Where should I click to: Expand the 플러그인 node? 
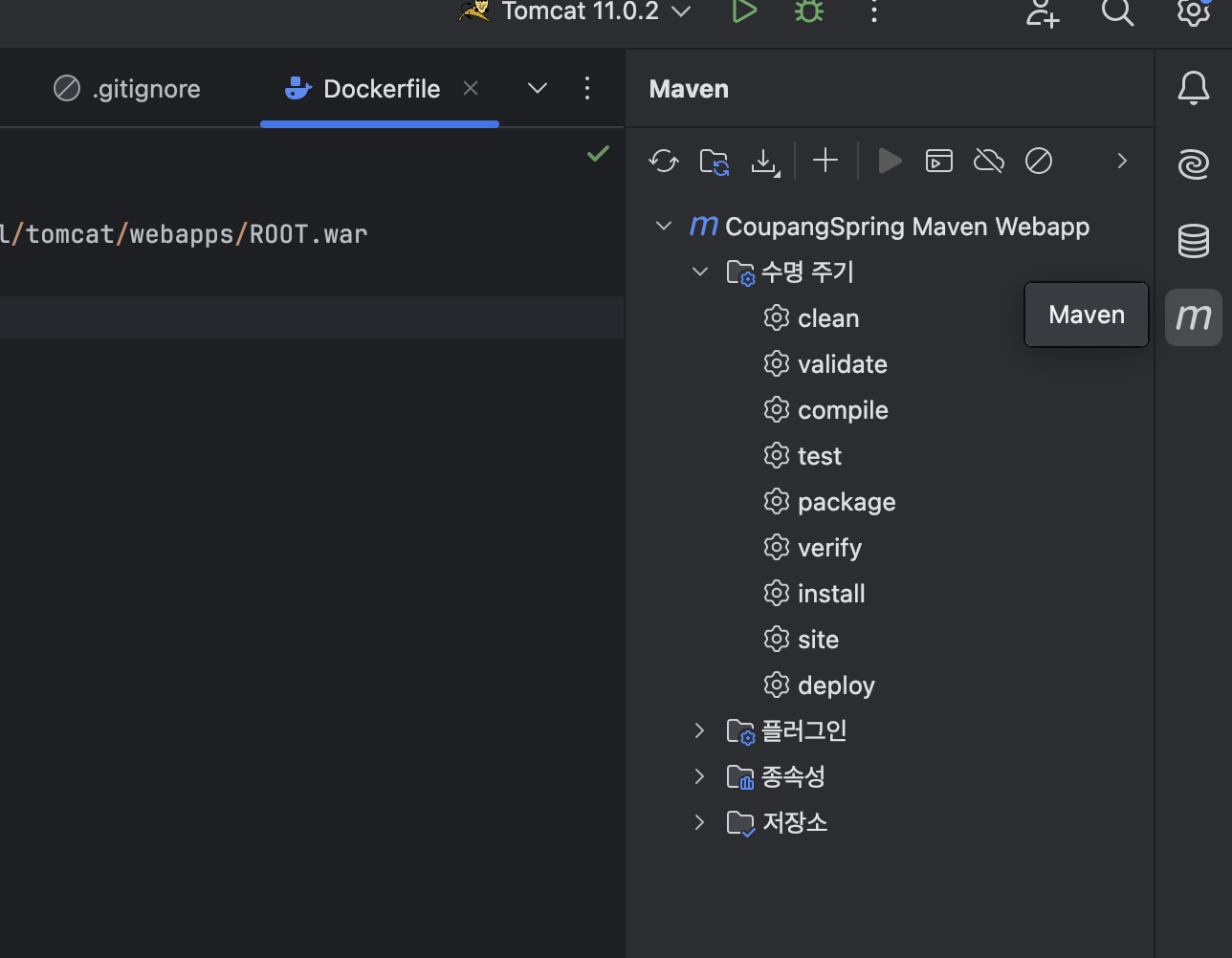(699, 730)
